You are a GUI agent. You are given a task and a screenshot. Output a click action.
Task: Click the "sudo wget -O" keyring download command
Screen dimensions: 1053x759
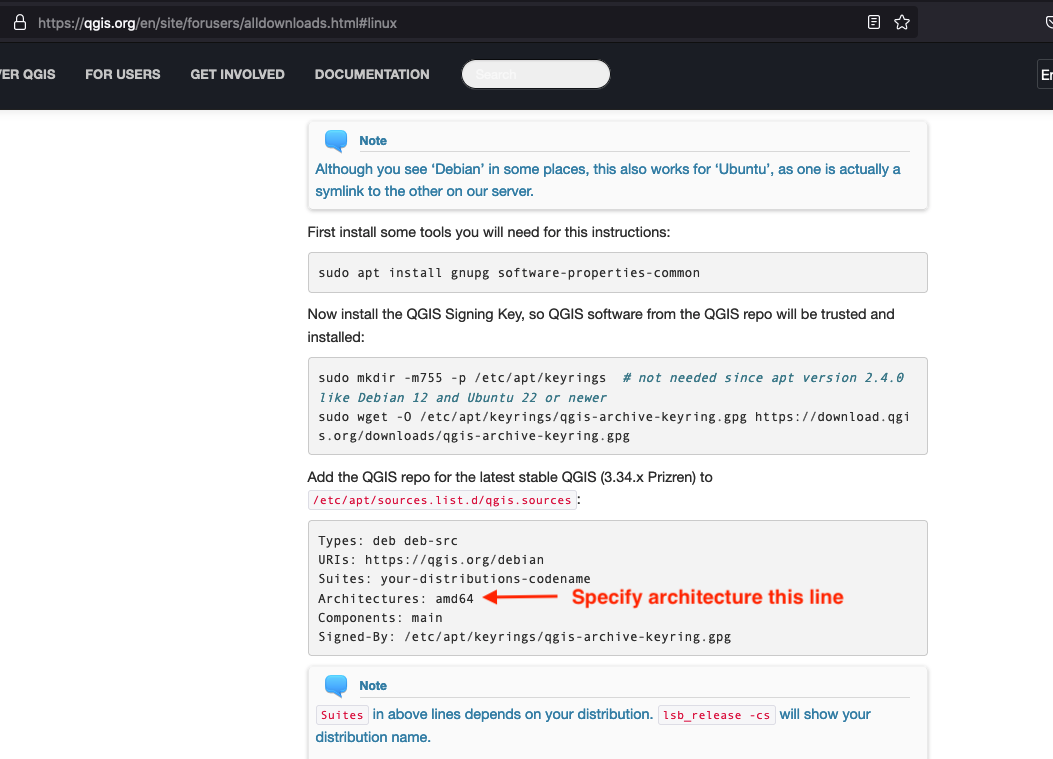click(614, 426)
